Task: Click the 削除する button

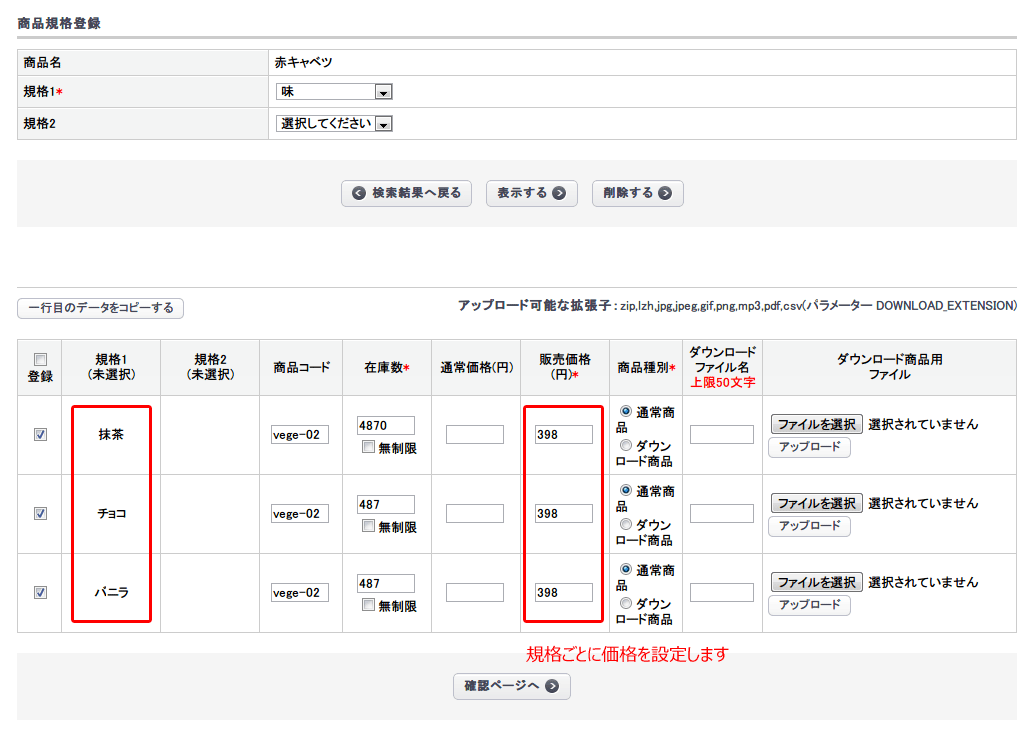Action: coord(637,193)
